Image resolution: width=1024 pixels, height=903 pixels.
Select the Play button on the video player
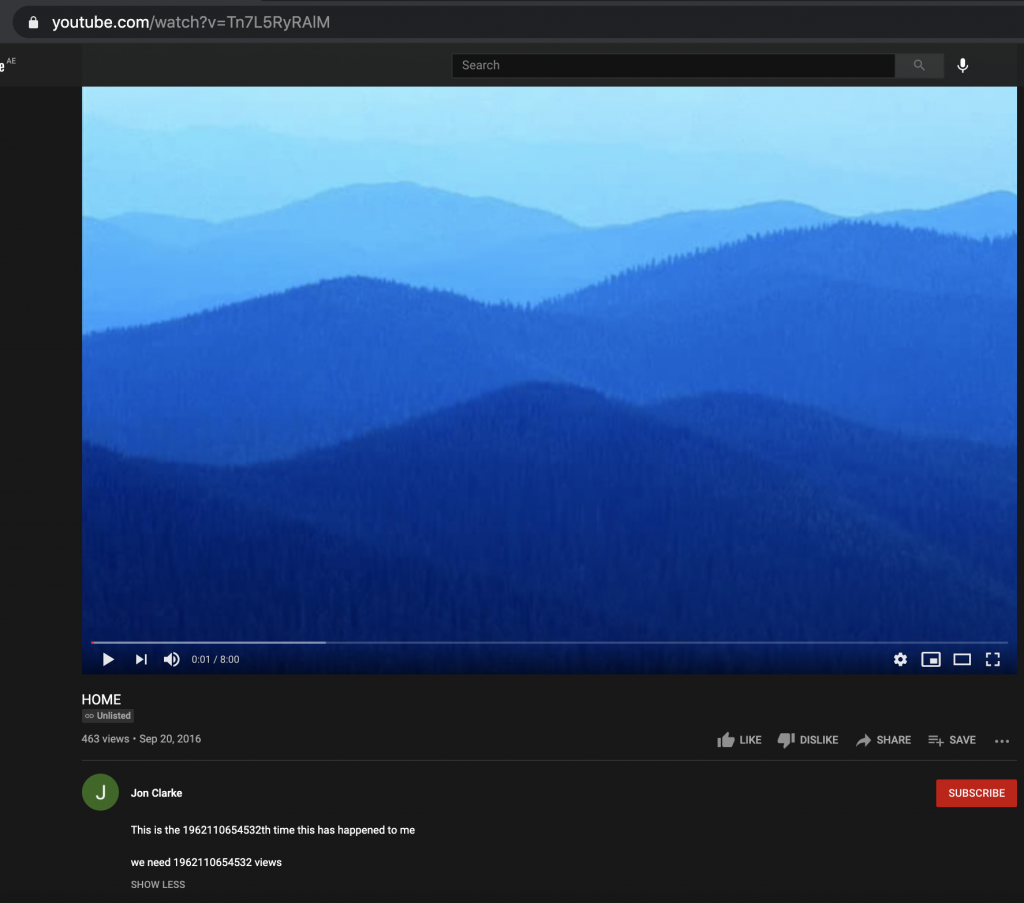click(x=107, y=659)
